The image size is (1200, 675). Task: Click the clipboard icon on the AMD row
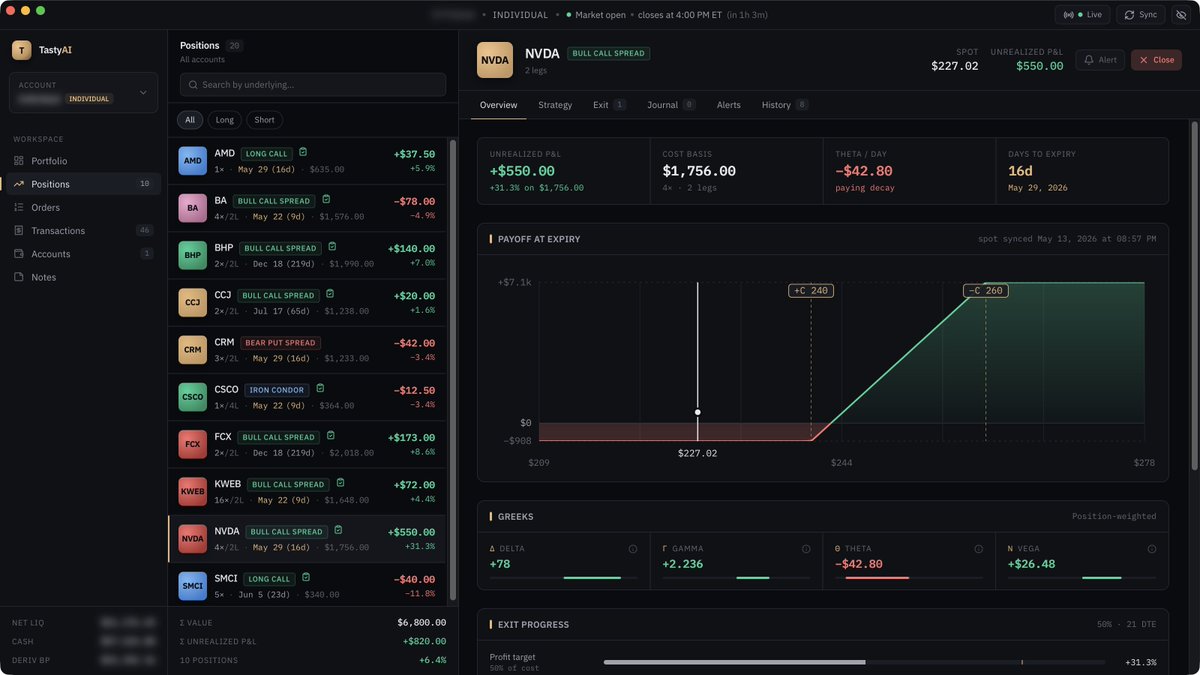(x=303, y=153)
